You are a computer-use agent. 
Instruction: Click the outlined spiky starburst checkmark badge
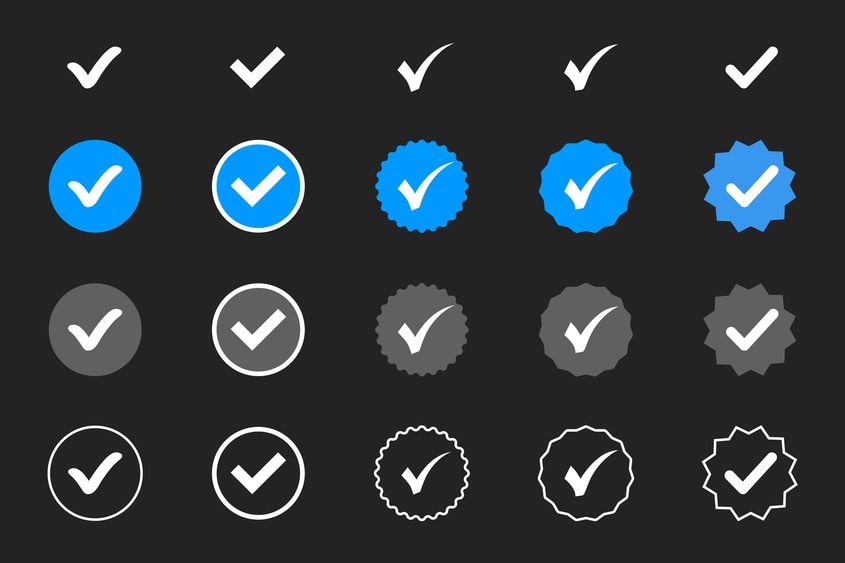(x=750, y=473)
